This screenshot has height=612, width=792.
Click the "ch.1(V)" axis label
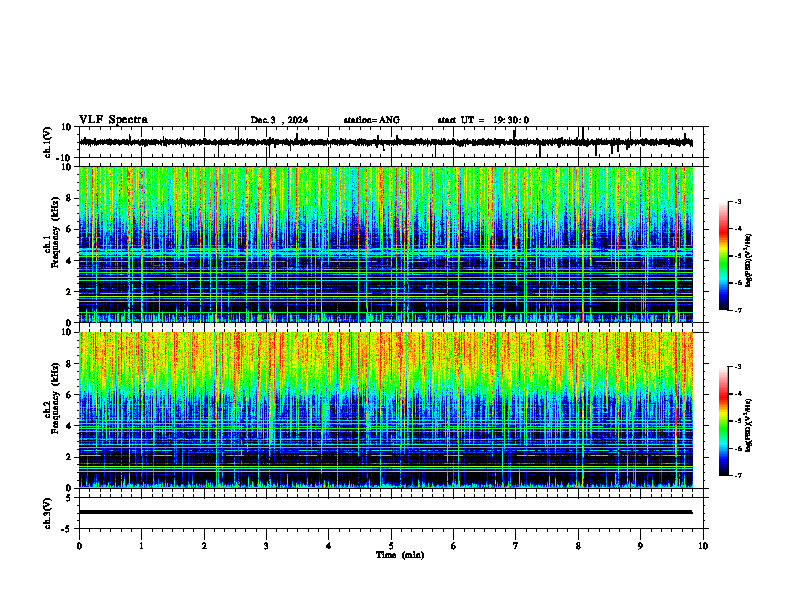tap(48, 142)
